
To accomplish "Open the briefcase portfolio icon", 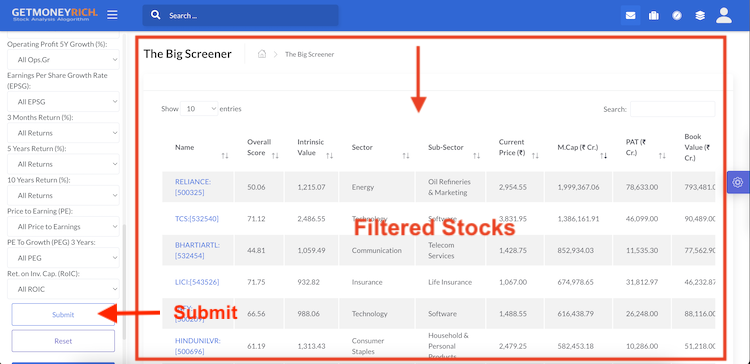I will click(x=653, y=15).
